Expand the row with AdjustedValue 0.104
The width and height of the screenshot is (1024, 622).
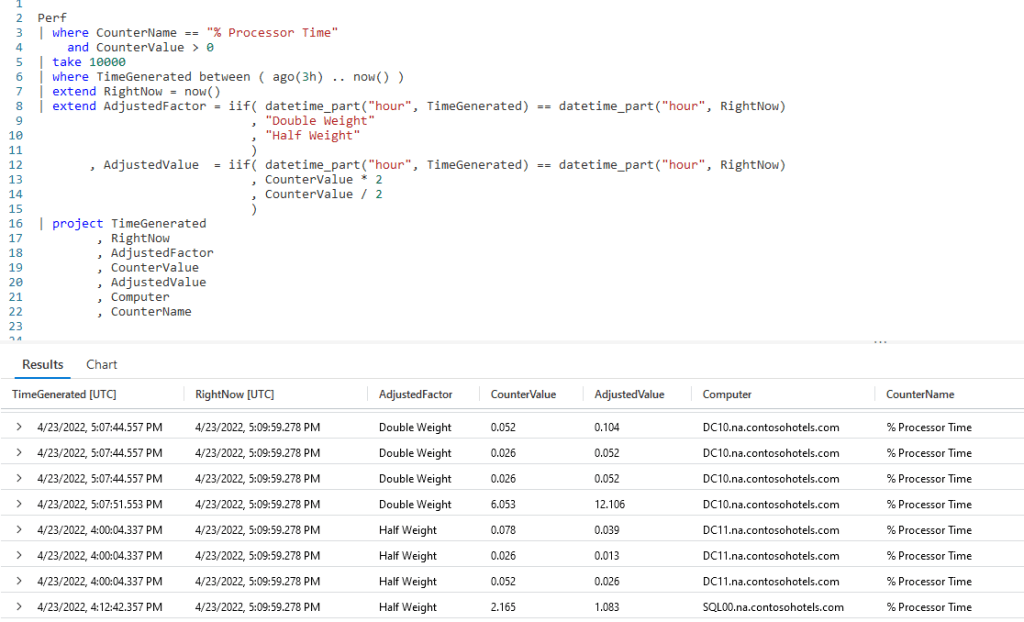point(18,427)
